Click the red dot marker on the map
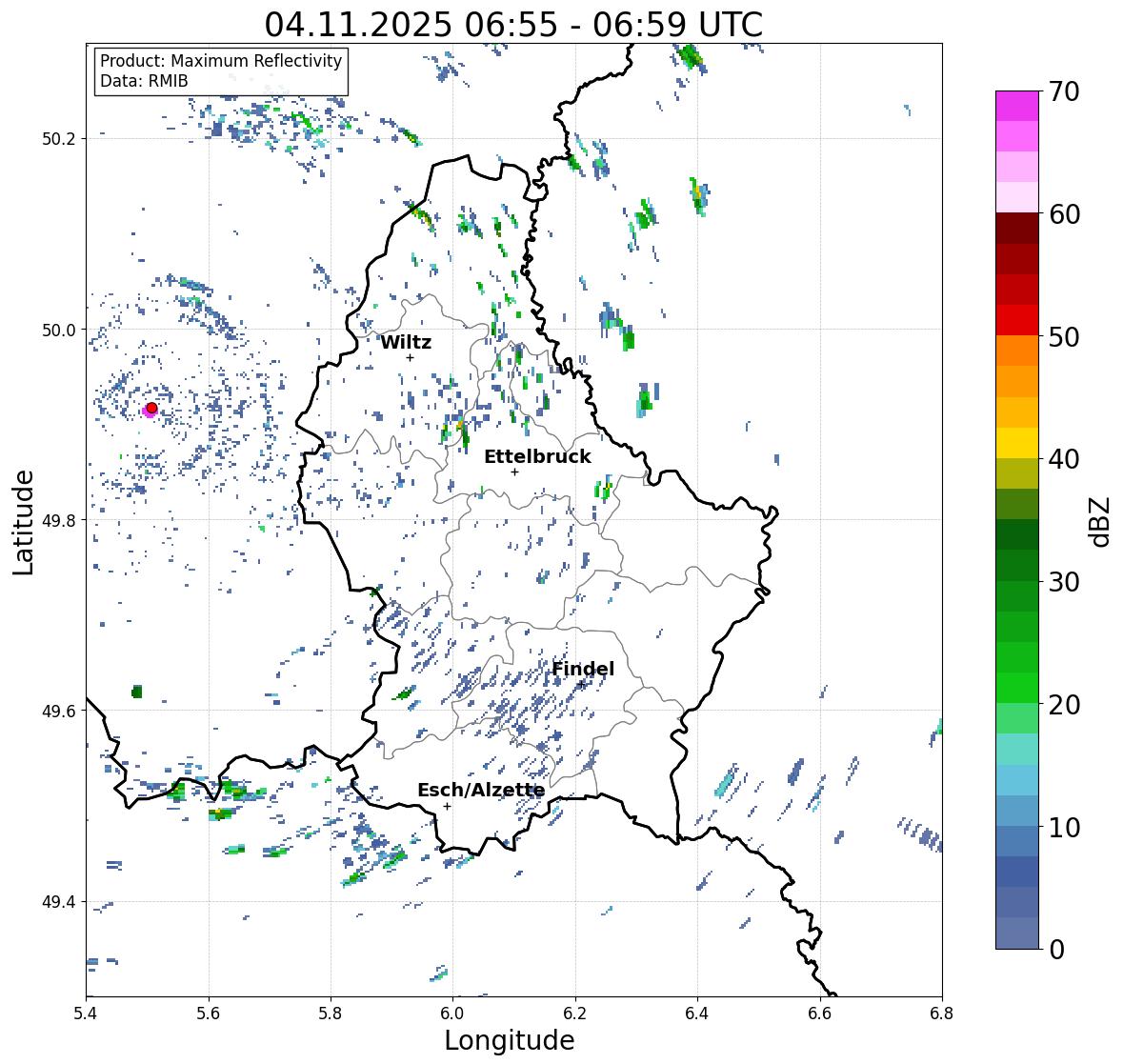The height and width of the screenshot is (1064, 1123). (x=151, y=408)
